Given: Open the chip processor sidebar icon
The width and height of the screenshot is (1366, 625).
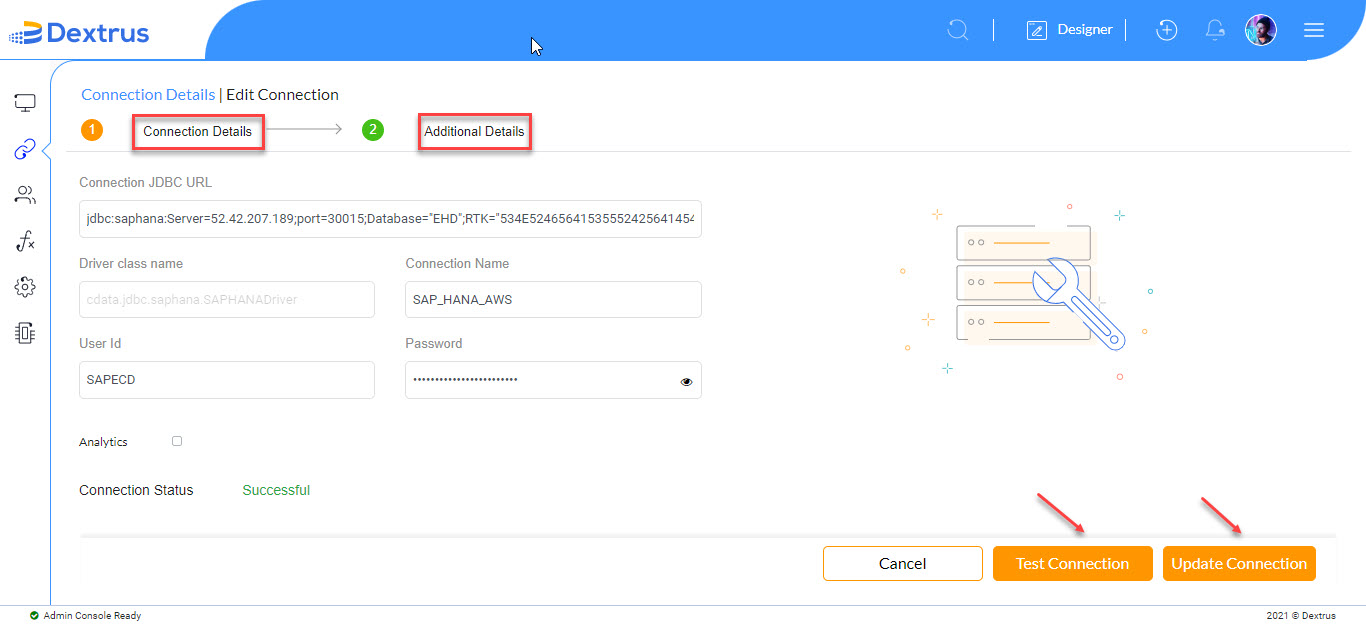Looking at the screenshot, I should point(25,333).
